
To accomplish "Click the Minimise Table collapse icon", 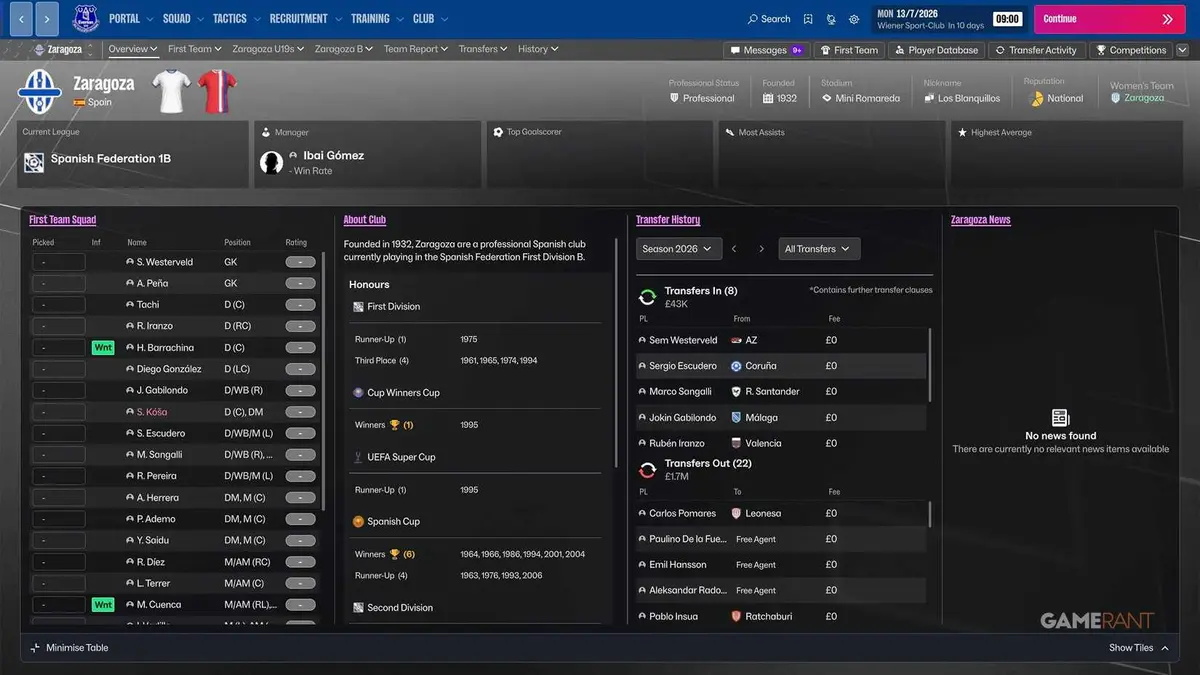I will coord(35,648).
